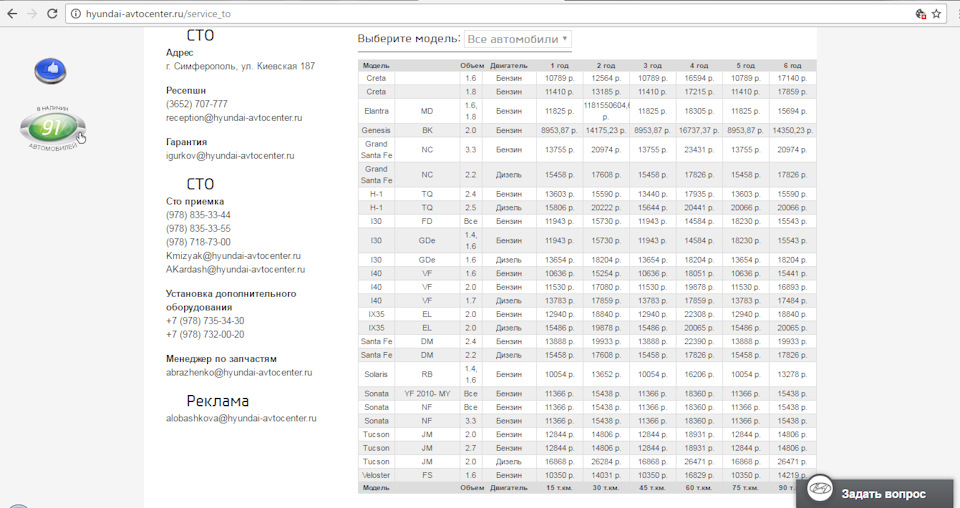Select the address 'г. Симферополь, ул. Киевская 187'

241,66
